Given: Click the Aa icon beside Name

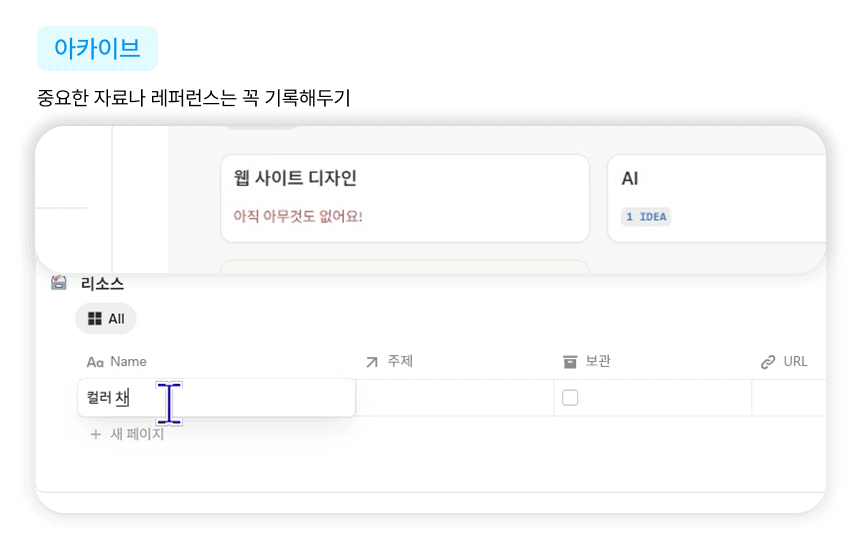Looking at the screenshot, I should tap(95, 362).
